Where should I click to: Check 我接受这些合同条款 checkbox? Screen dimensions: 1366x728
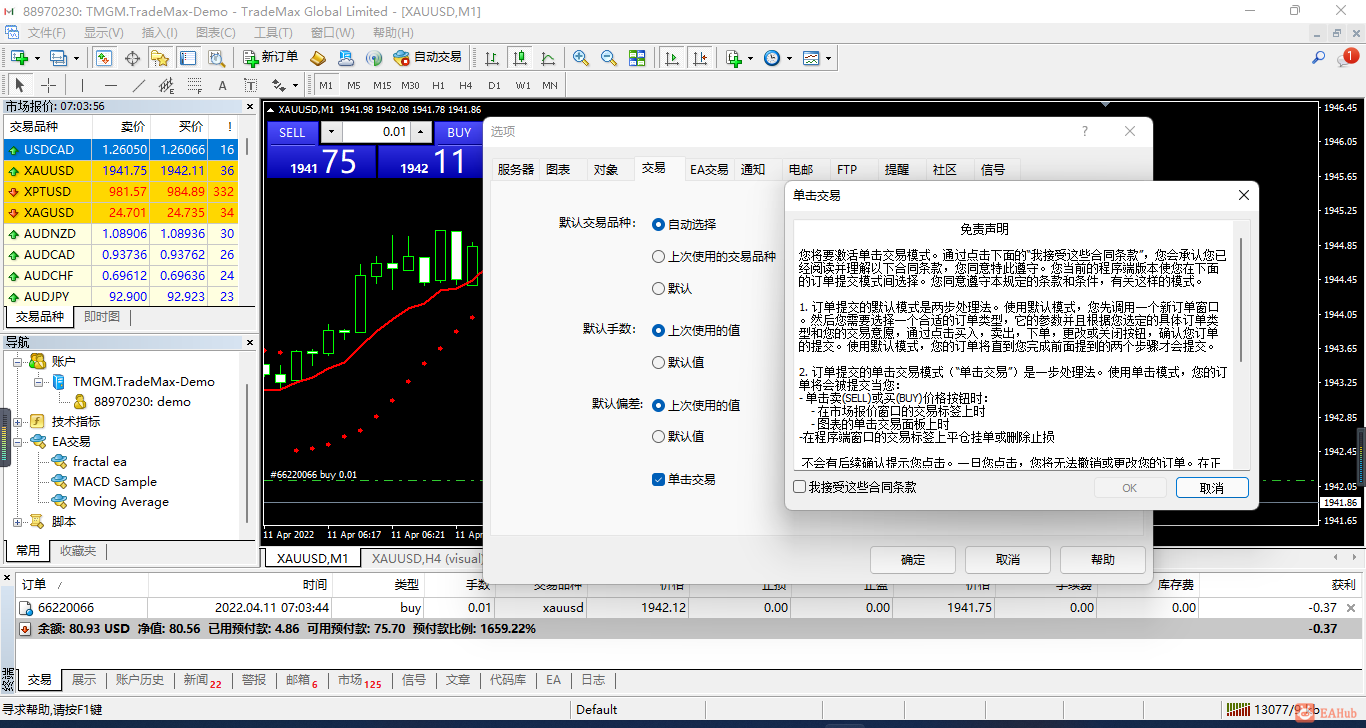[799, 487]
